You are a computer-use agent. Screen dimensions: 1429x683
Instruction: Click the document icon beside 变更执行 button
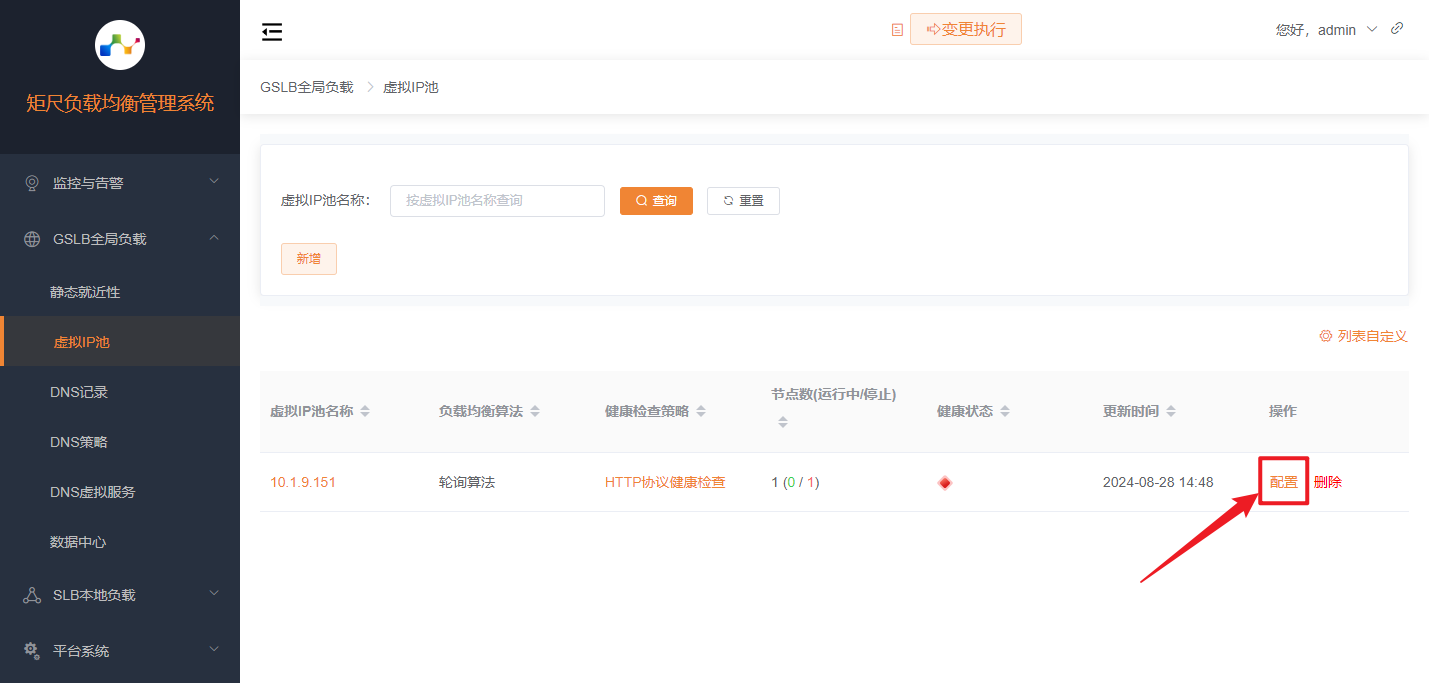(897, 30)
